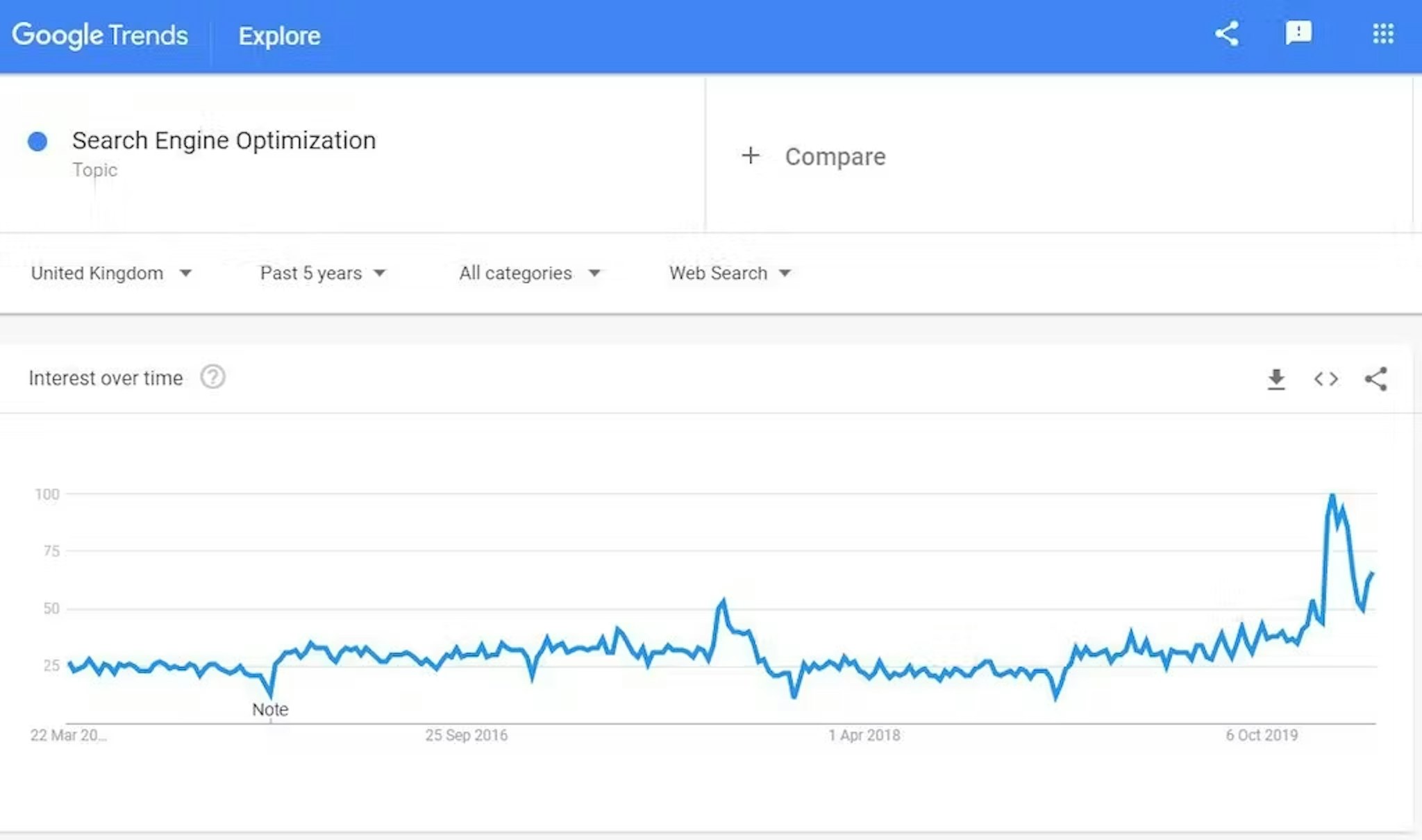Image resolution: width=1422 pixels, height=840 pixels.
Task: Expand the All categories dropdown
Action: coord(529,273)
